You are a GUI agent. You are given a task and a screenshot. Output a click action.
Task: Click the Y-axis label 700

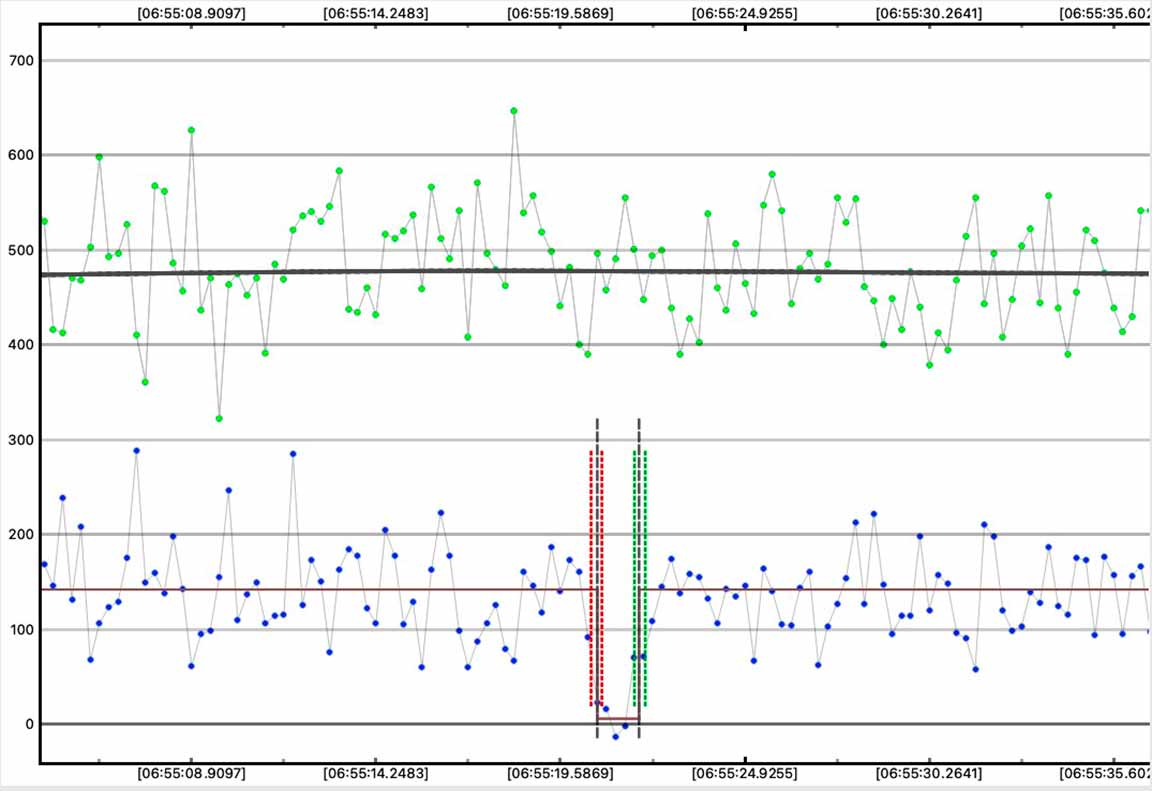[x=21, y=61]
